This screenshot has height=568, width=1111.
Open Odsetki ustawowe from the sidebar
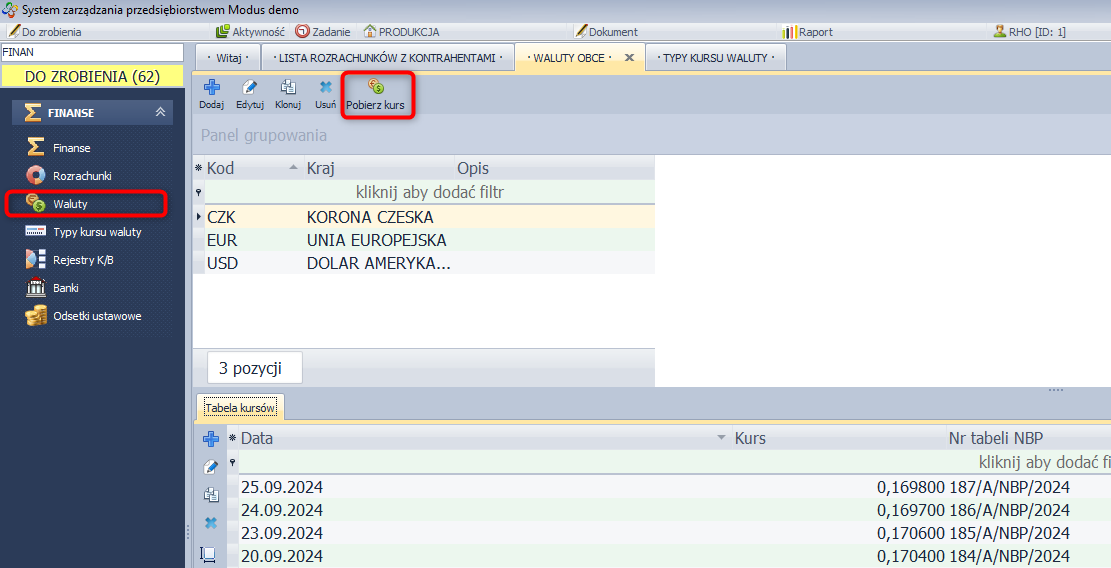click(96, 316)
